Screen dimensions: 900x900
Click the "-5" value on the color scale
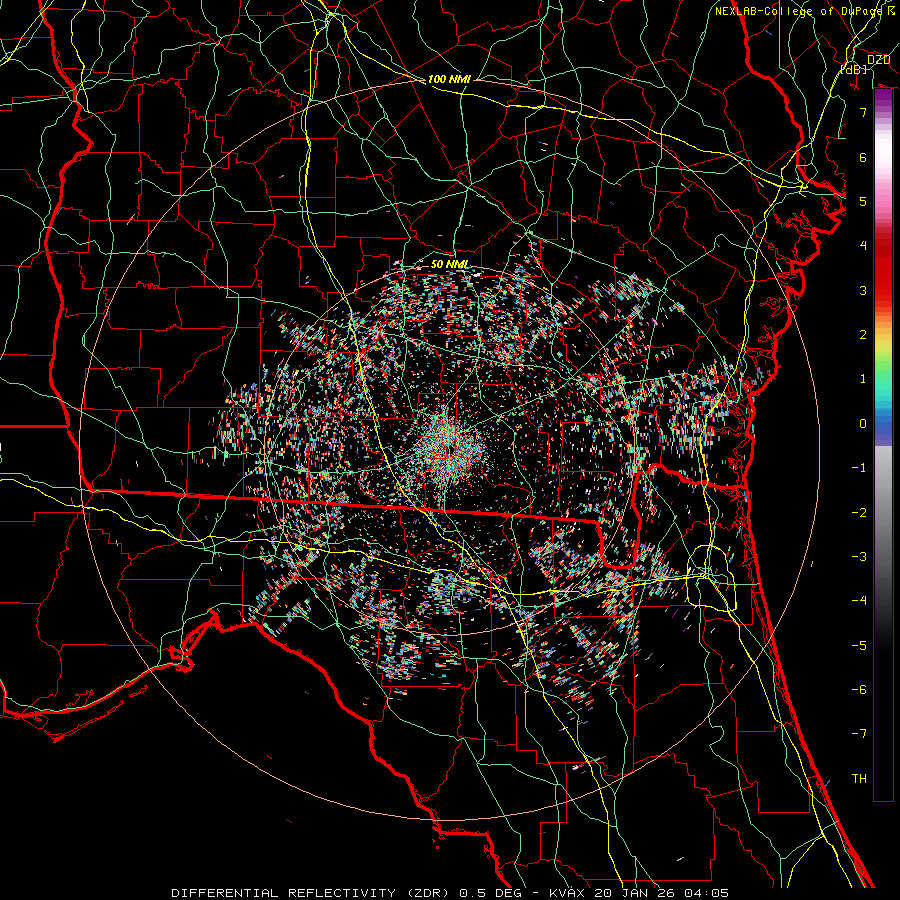click(859, 646)
